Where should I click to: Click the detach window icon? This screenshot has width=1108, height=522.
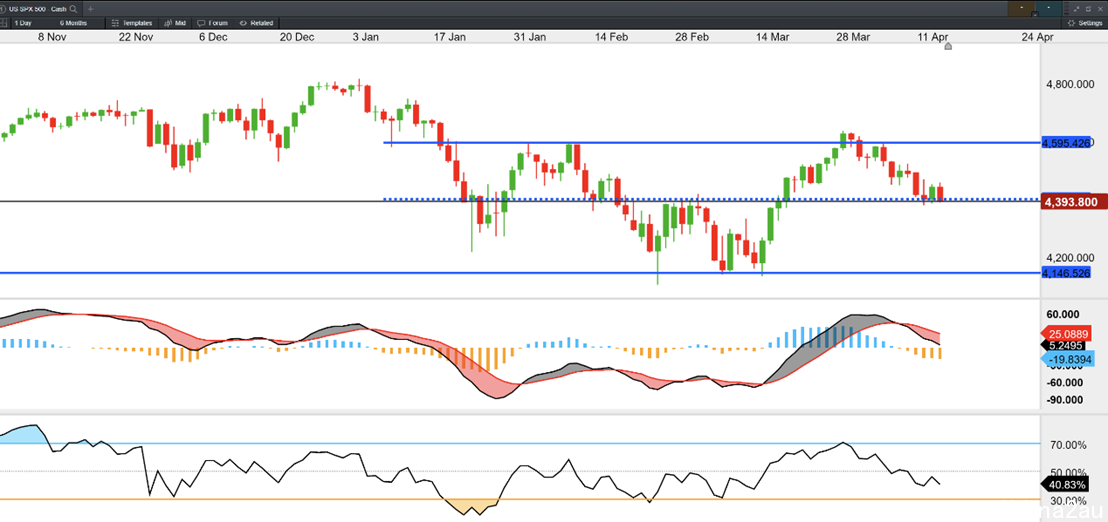click(1088, 8)
